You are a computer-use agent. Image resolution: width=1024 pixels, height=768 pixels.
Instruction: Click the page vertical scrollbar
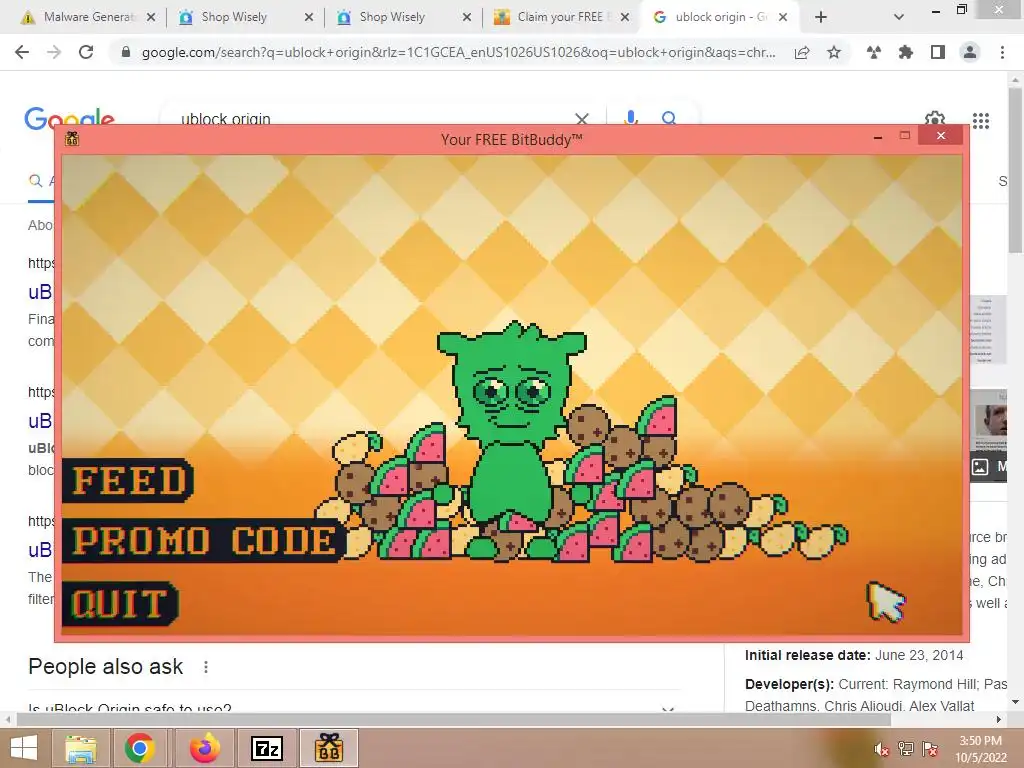[x=1015, y=170]
